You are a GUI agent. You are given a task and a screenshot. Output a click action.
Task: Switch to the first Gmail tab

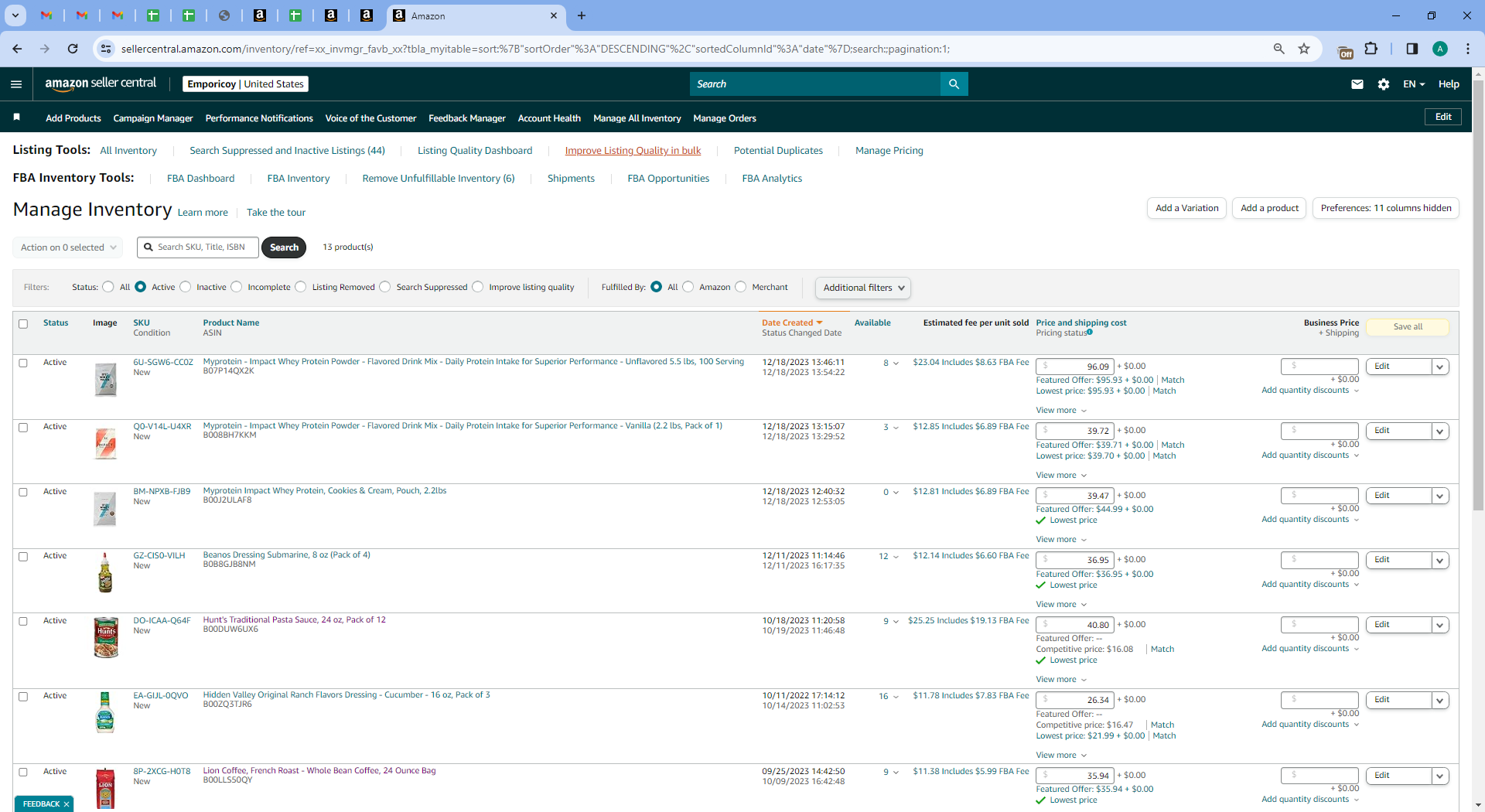tap(46, 15)
